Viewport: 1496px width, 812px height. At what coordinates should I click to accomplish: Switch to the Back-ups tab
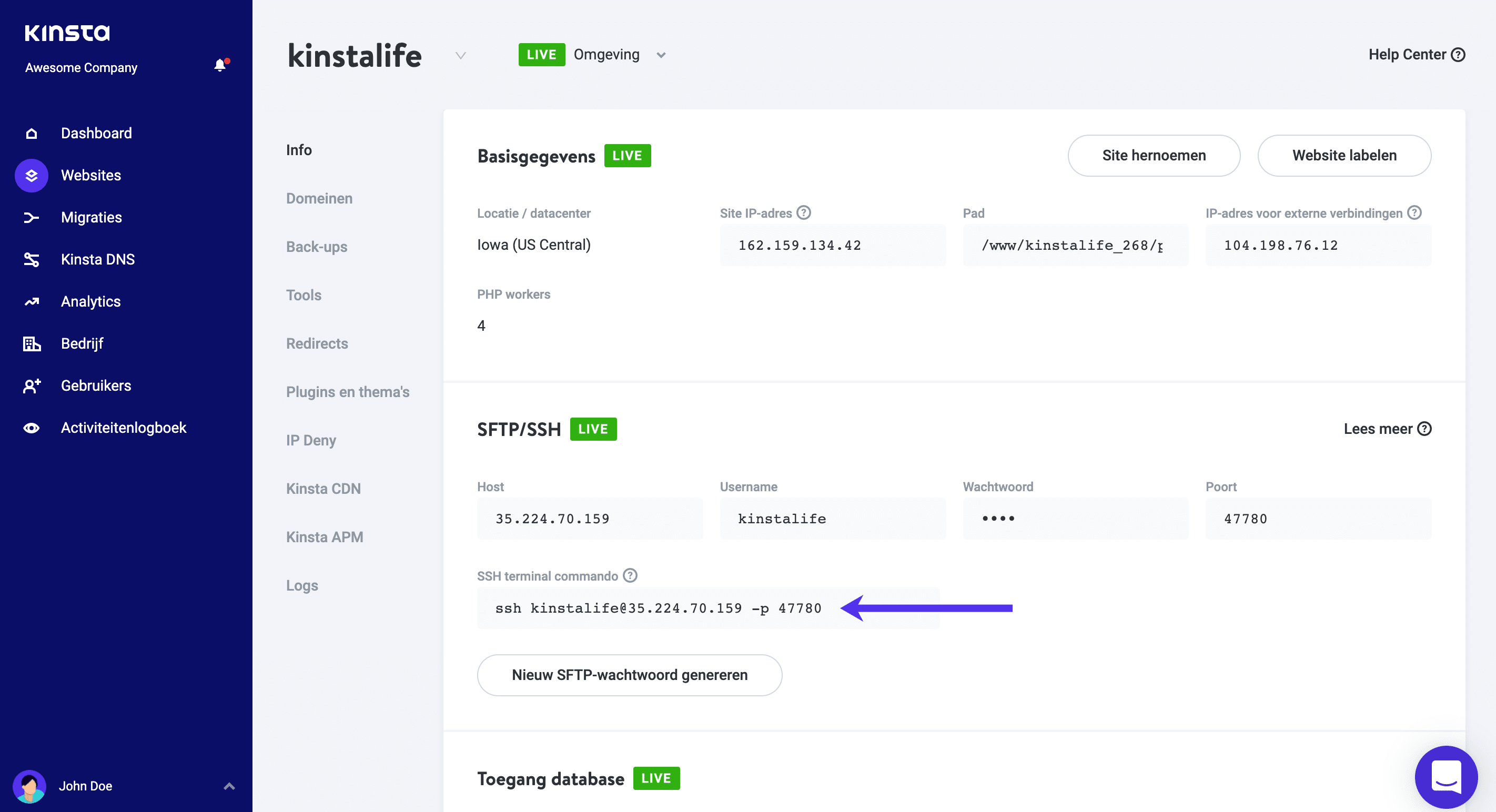[317, 247]
